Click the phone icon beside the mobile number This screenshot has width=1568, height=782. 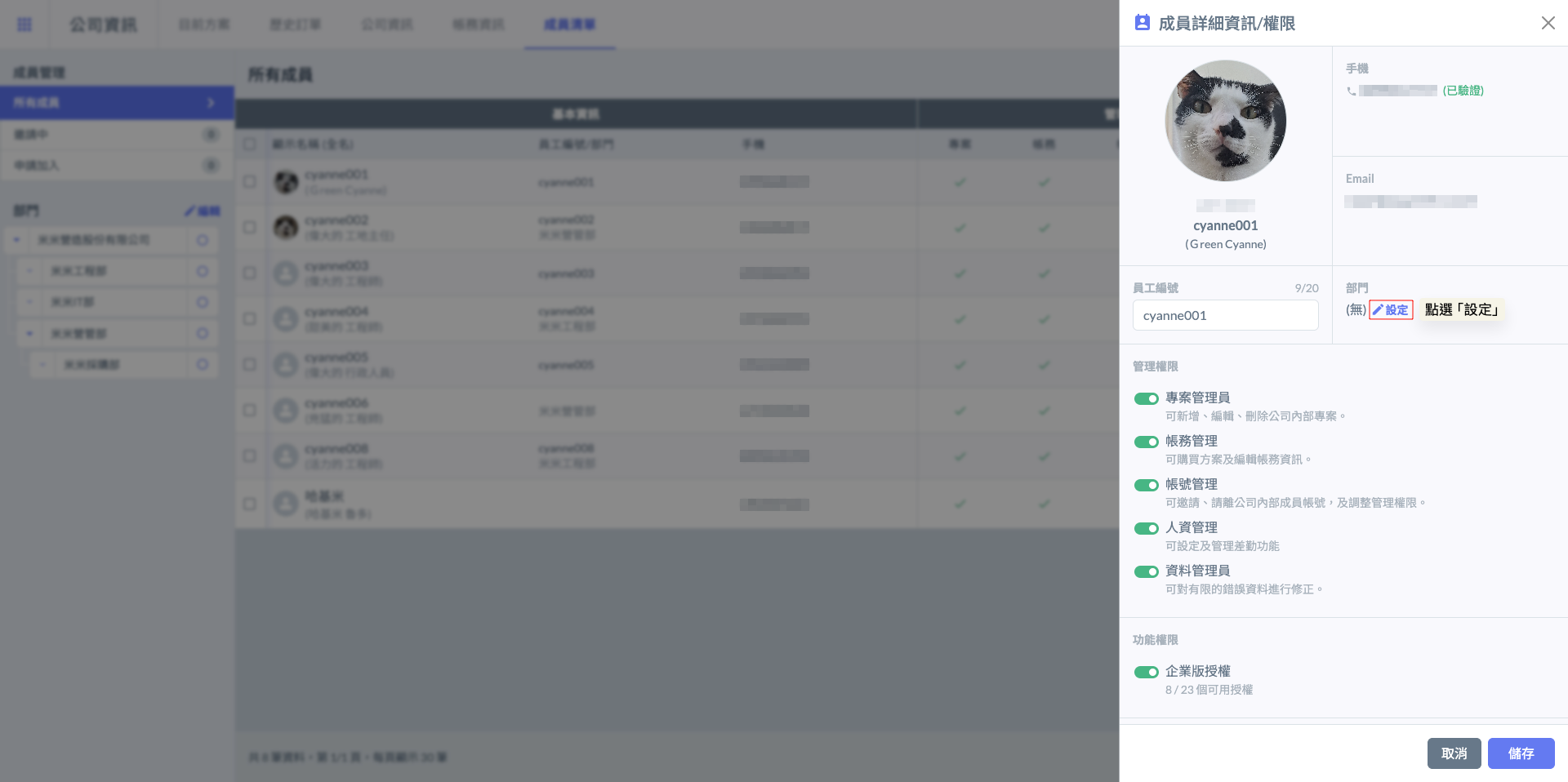tap(1351, 91)
